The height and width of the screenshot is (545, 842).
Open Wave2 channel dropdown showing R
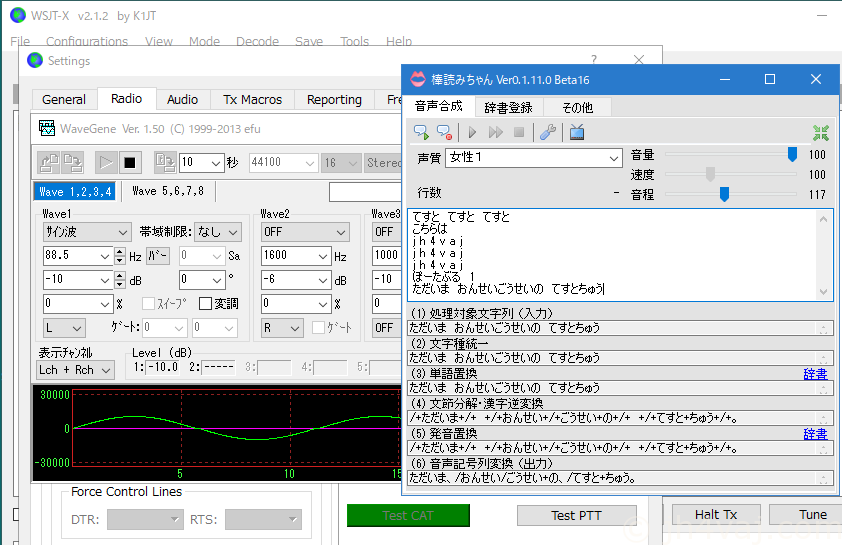pos(282,328)
